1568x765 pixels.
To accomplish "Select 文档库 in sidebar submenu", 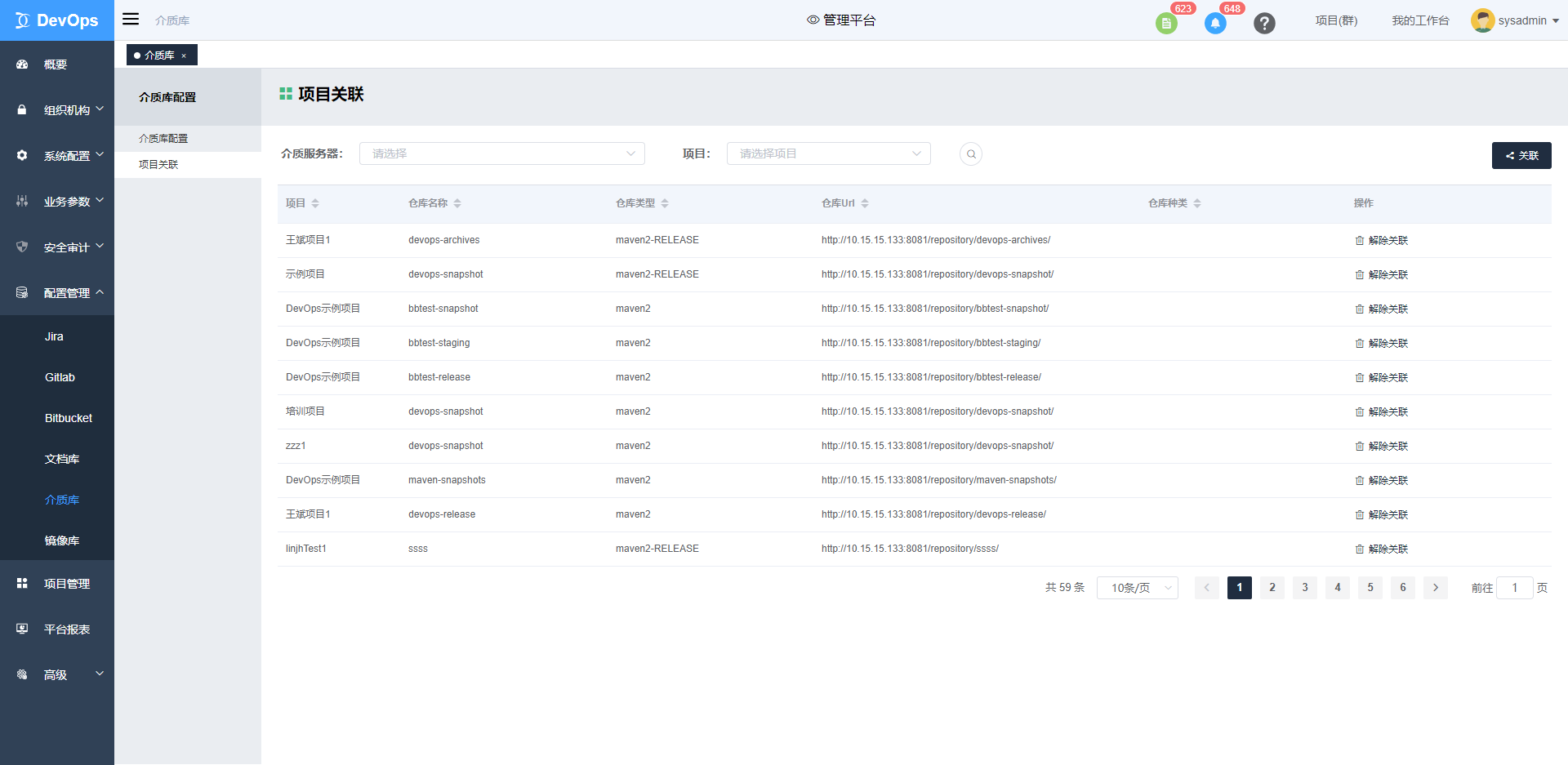I will 57,459.
